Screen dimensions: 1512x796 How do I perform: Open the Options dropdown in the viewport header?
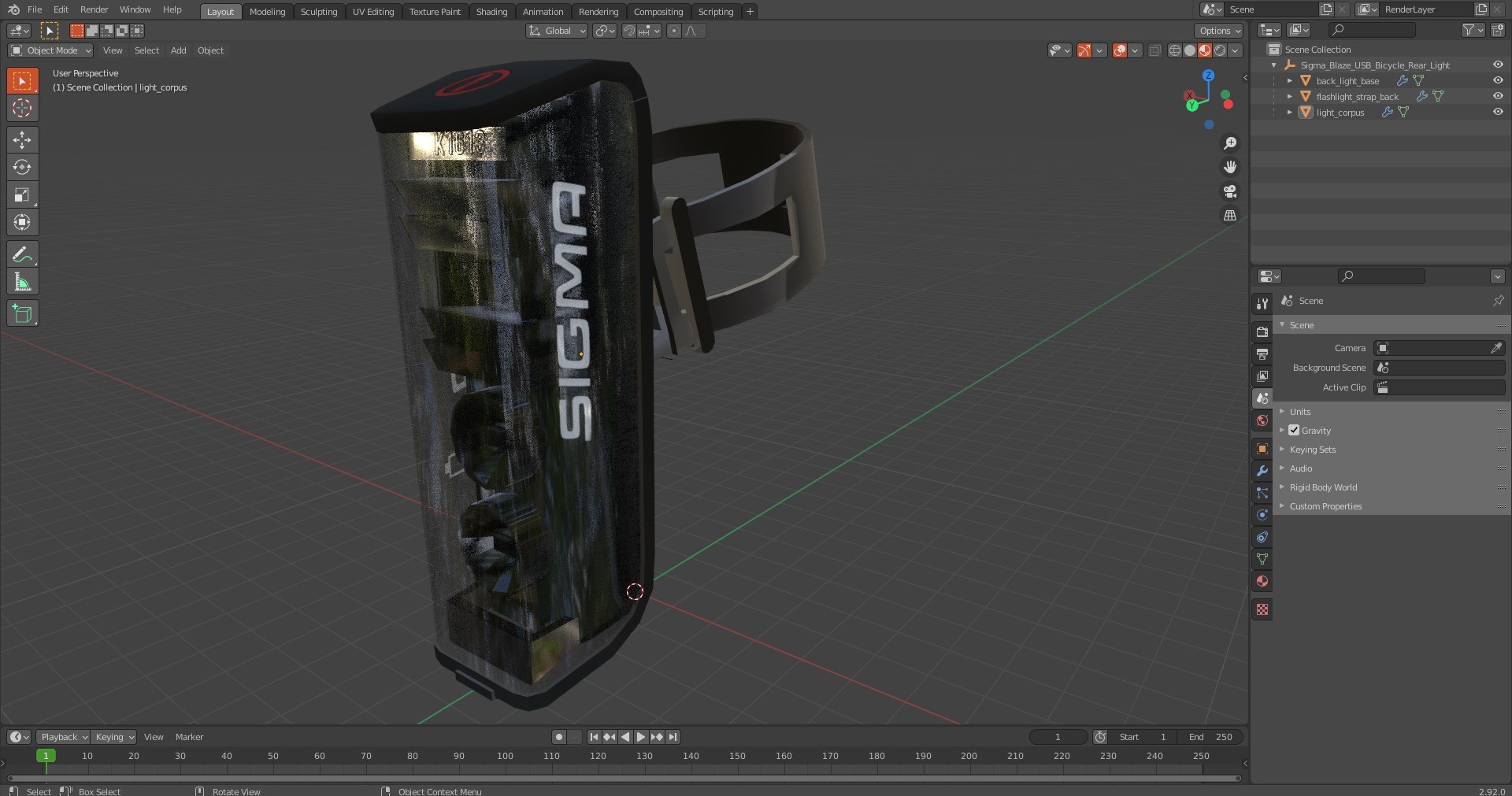[x=1219, y=31]
